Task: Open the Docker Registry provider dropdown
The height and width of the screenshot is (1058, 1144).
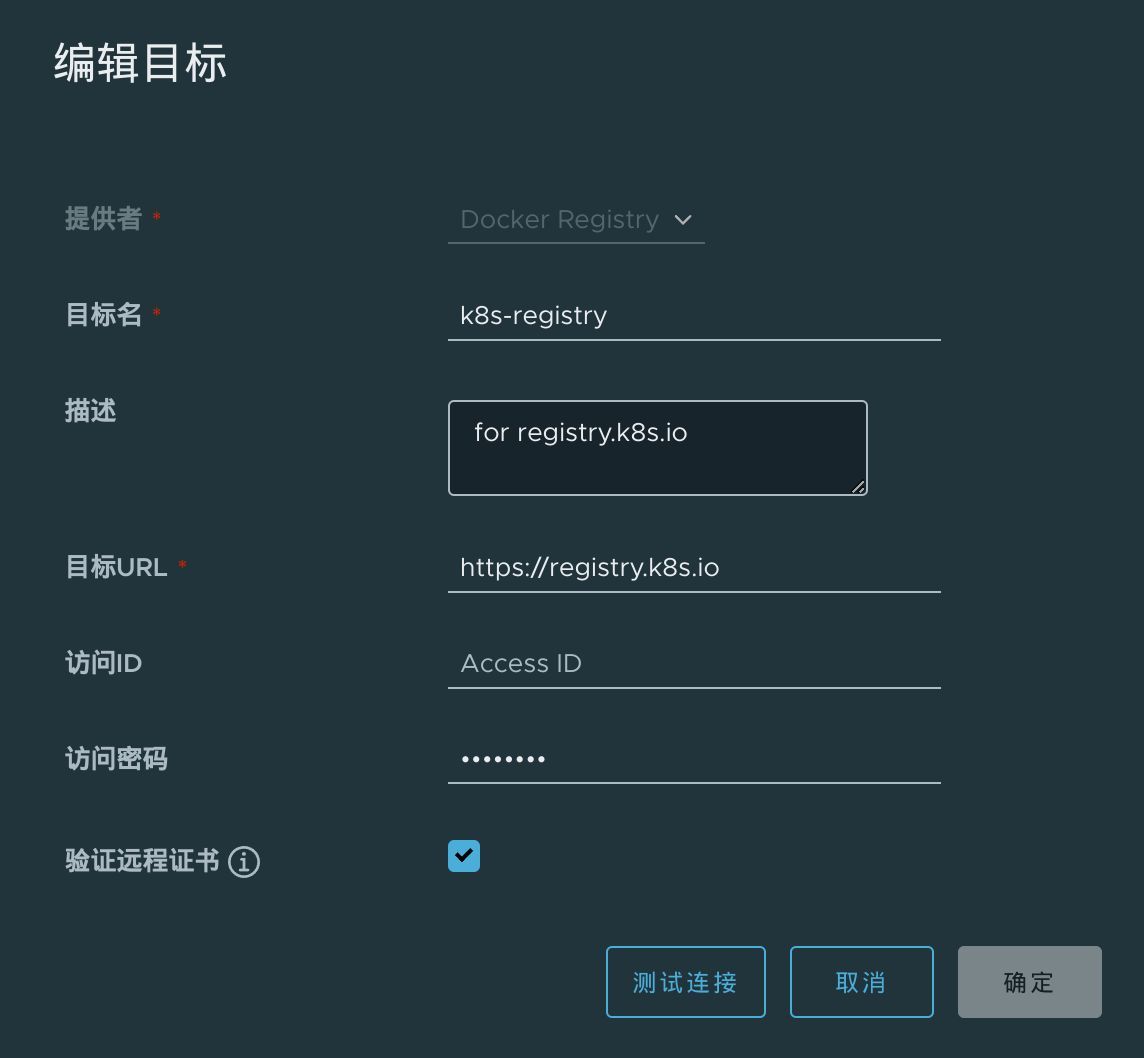Action: pyautogui.click(x=560, y=220)
